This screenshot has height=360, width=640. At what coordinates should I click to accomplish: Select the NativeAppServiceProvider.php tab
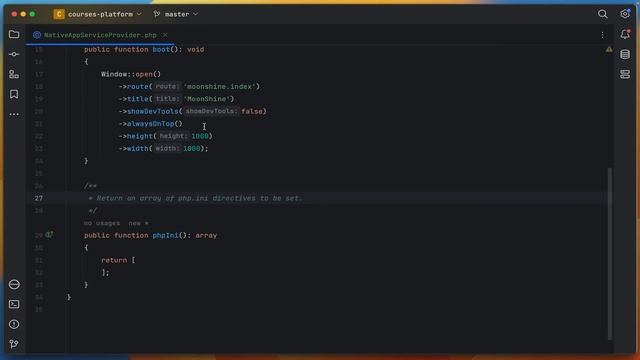(x=100, y=35)
